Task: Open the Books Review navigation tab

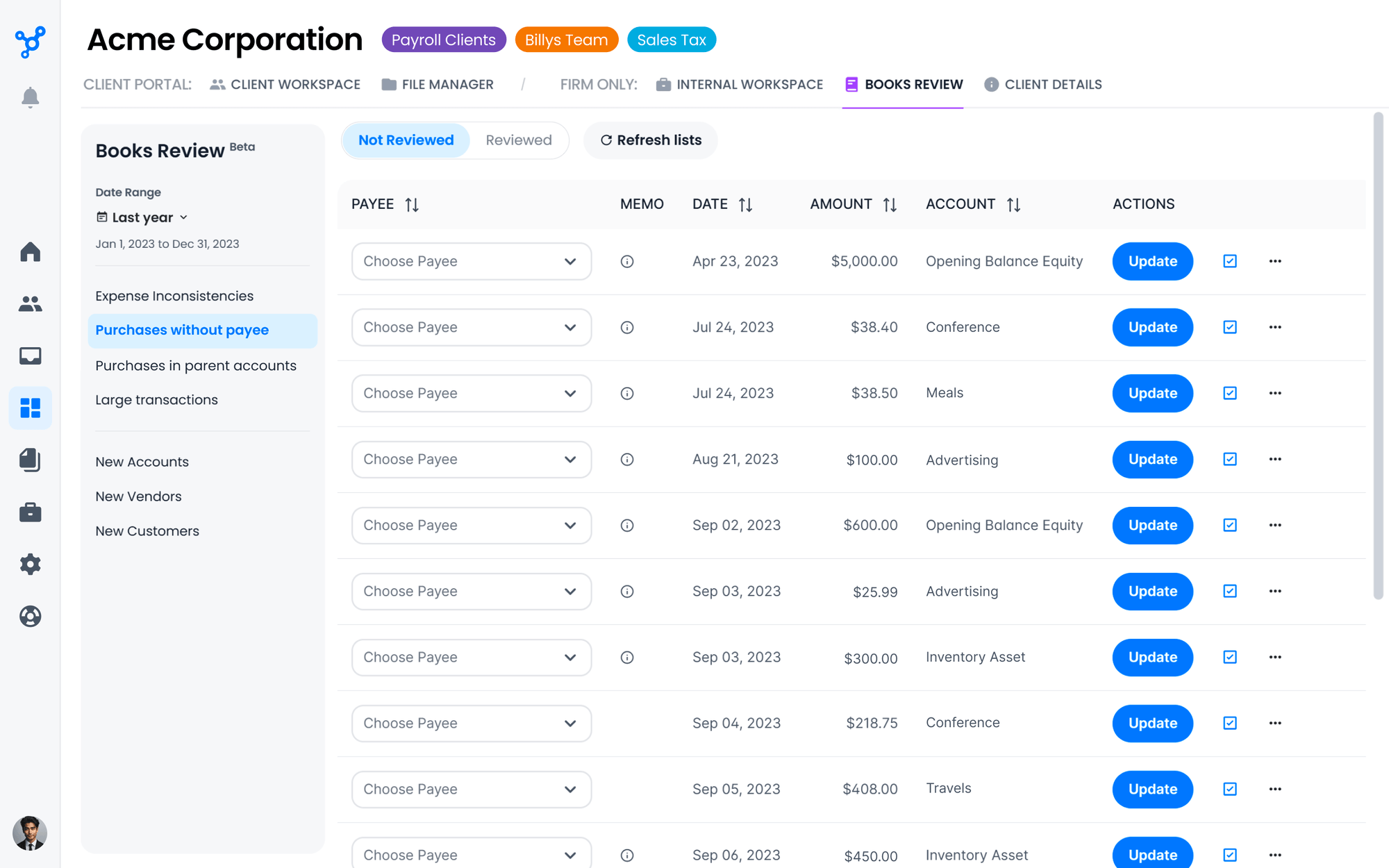Action: (x=903, y=84)
